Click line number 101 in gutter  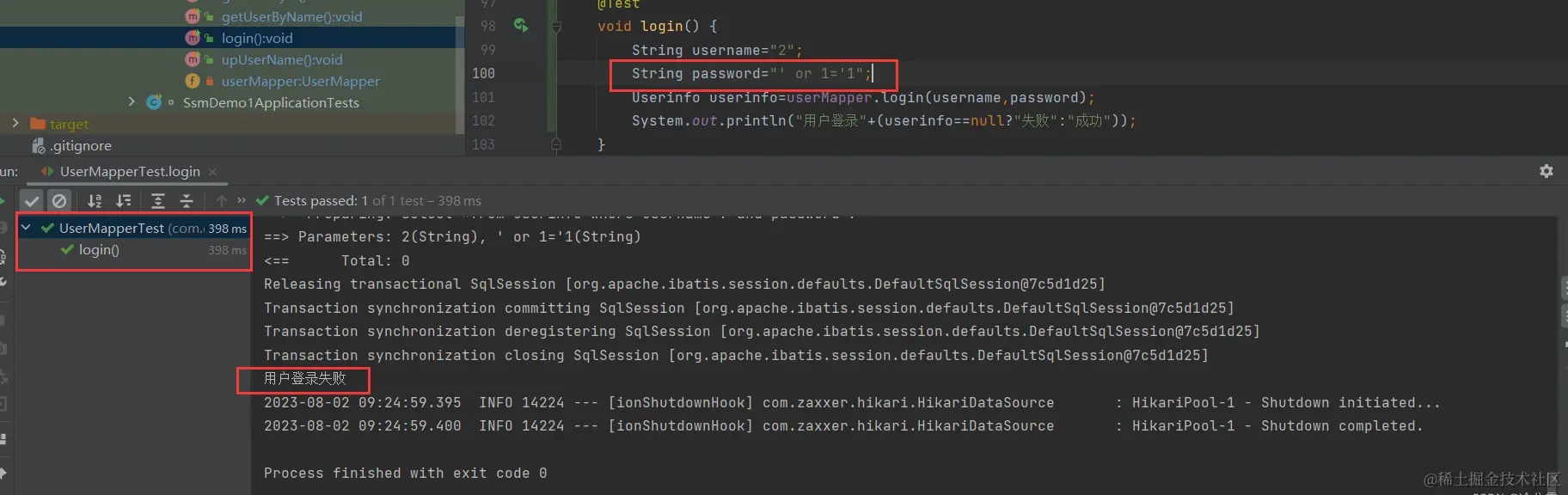point(483,97)
